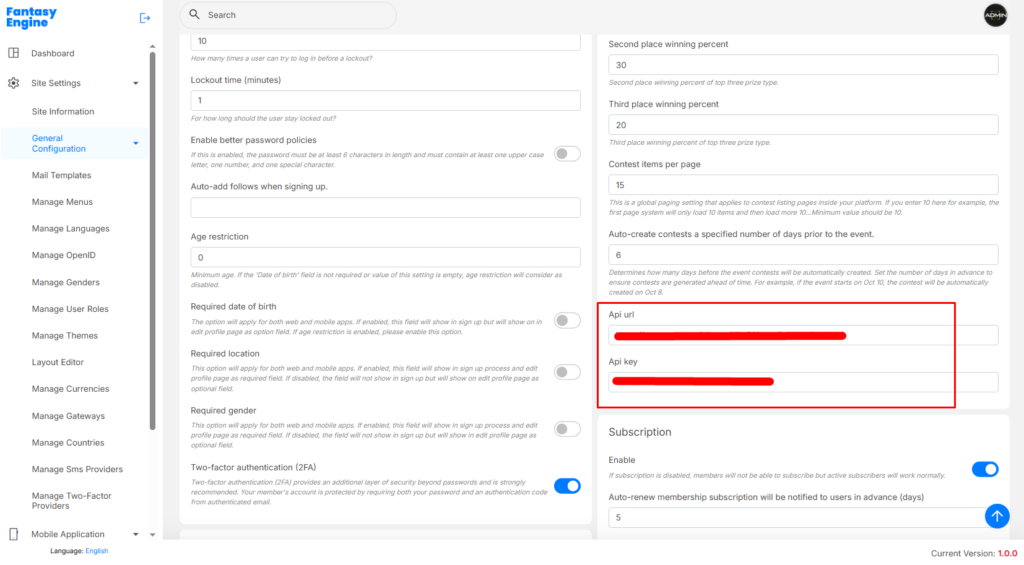
Task: Go to Manage Gateways page
Action: tap(68, 416)
